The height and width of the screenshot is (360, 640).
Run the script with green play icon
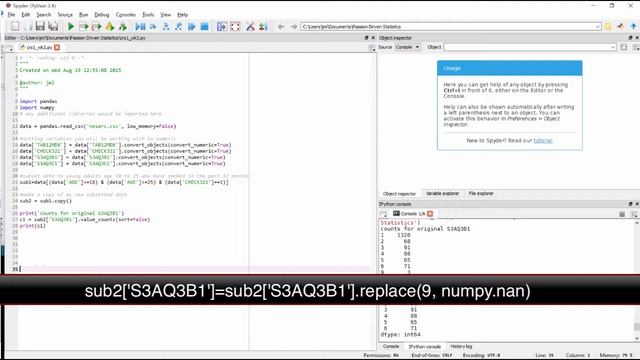click(71, 27)
